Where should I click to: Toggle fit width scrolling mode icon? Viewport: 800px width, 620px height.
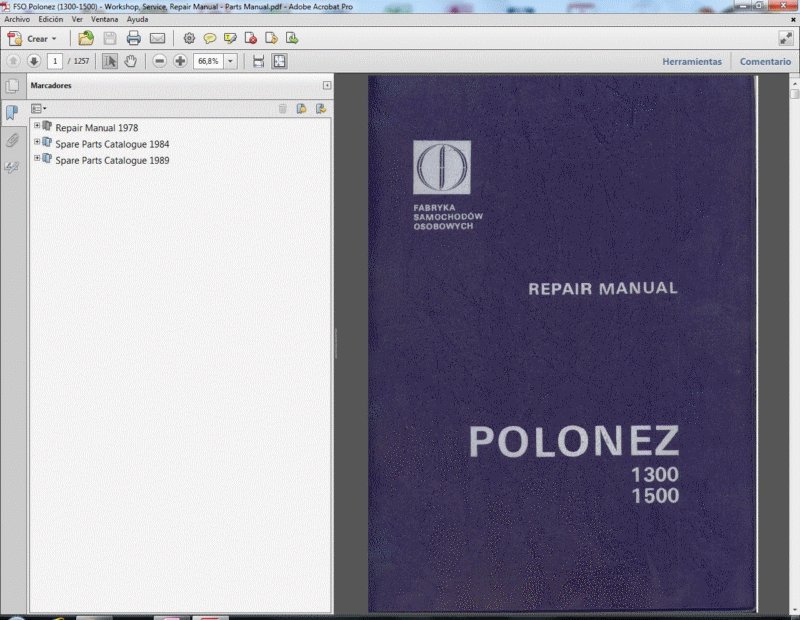[x=259, y=61]
